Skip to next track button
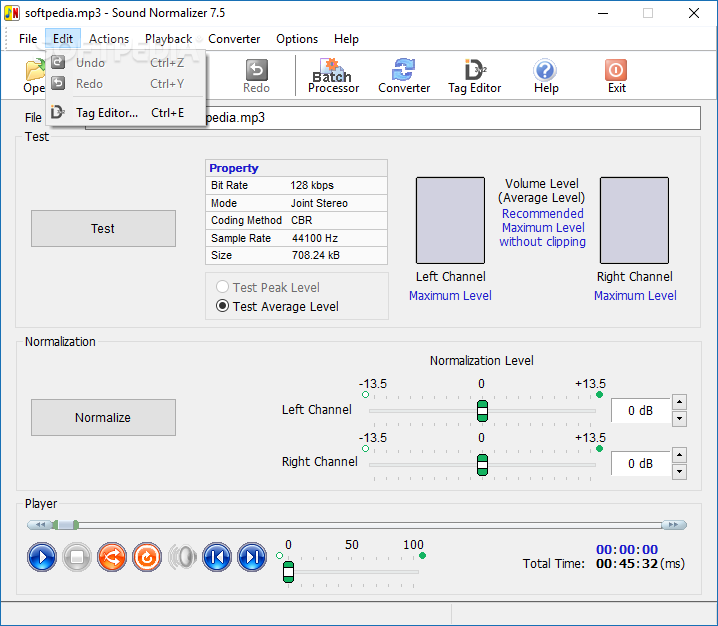Viewport: 718px width, 626px height. tap(252, 557)
